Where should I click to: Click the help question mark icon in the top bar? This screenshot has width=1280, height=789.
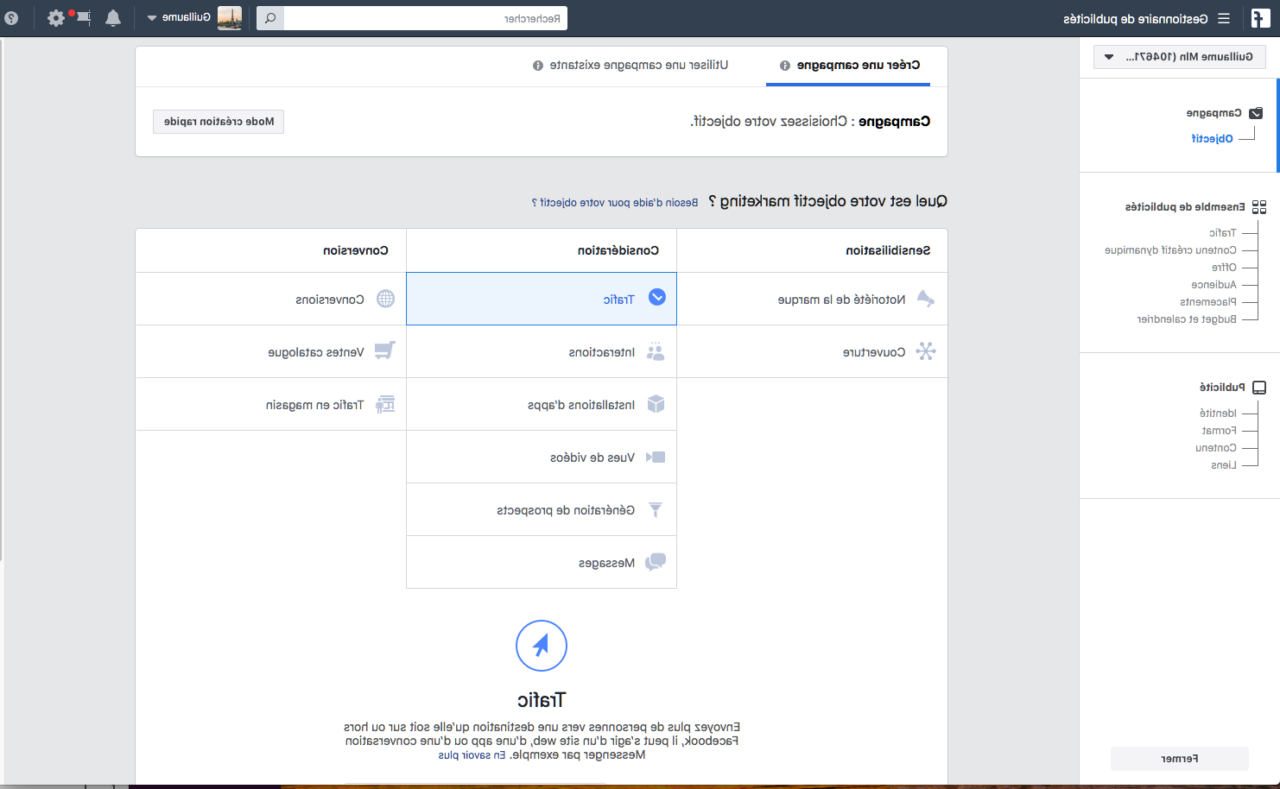(11, 18)
